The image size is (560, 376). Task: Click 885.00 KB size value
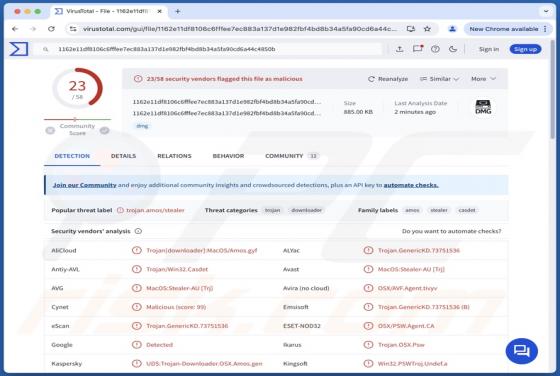tap(358, 112)
